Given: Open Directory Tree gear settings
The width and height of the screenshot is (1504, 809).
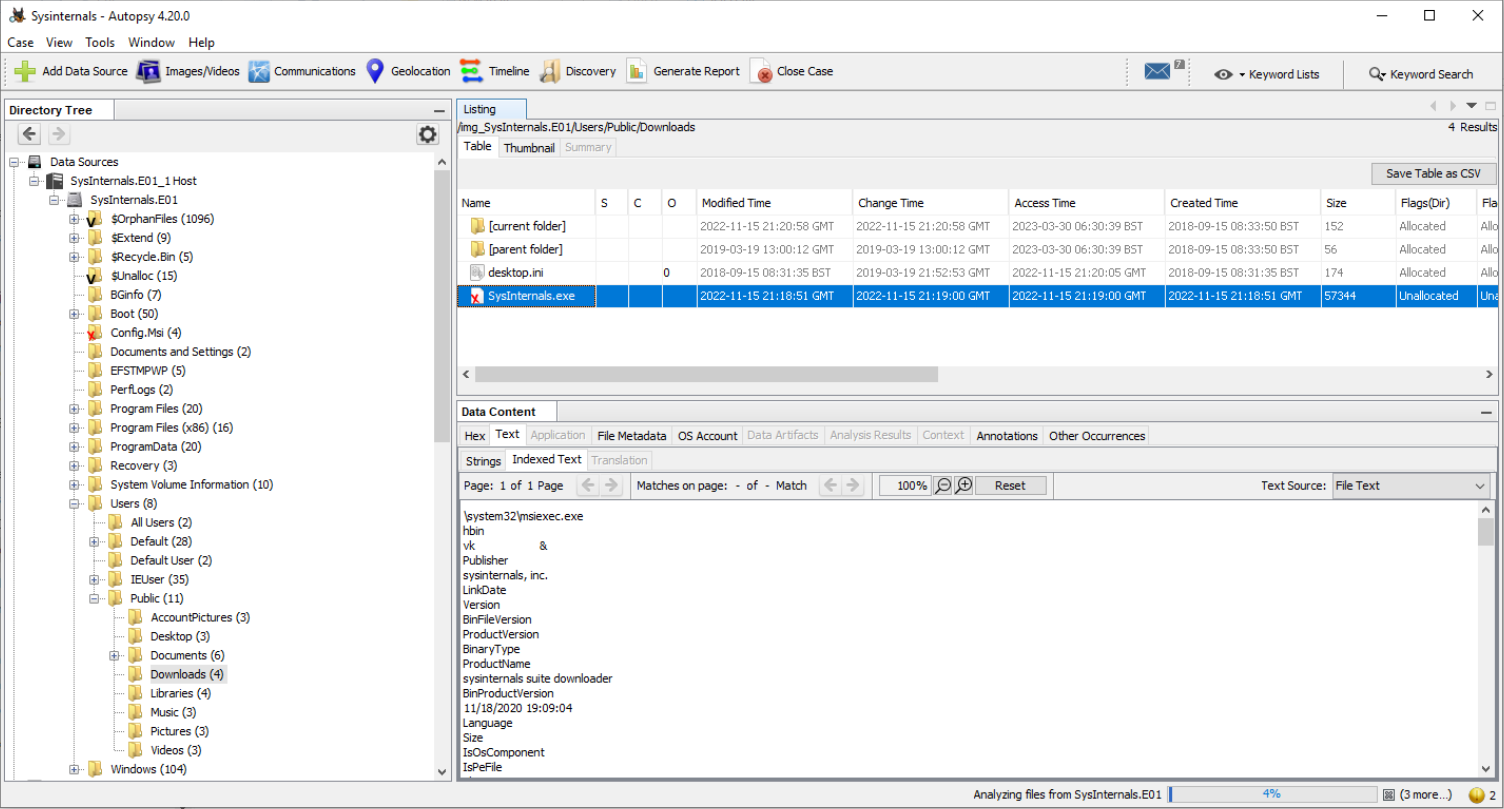Looking at the screenshot, I should coord(428,134).
